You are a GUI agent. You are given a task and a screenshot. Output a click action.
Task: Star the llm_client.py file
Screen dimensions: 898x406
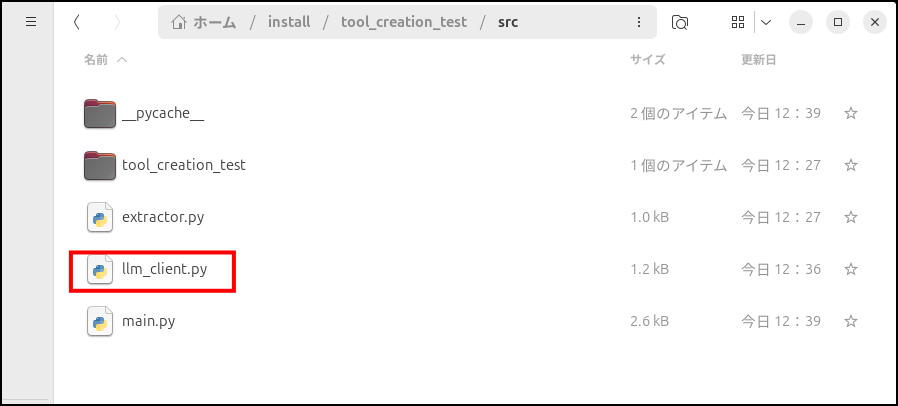click(x=851, y=269)
